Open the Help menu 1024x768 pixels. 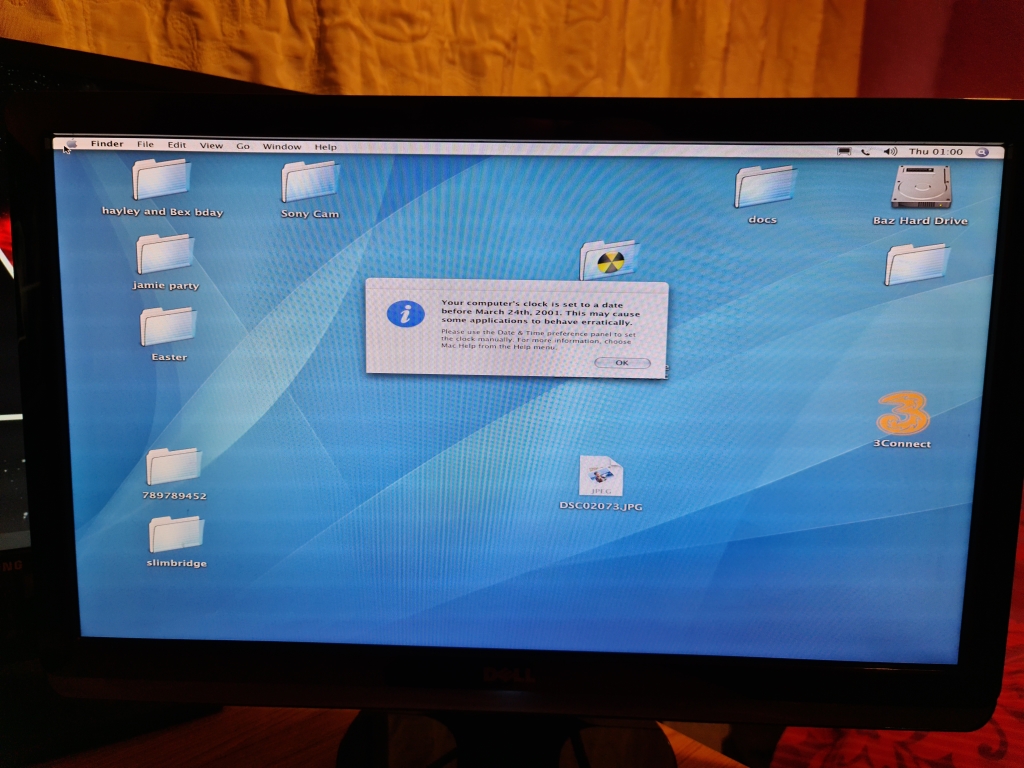[x=326, y=147]
